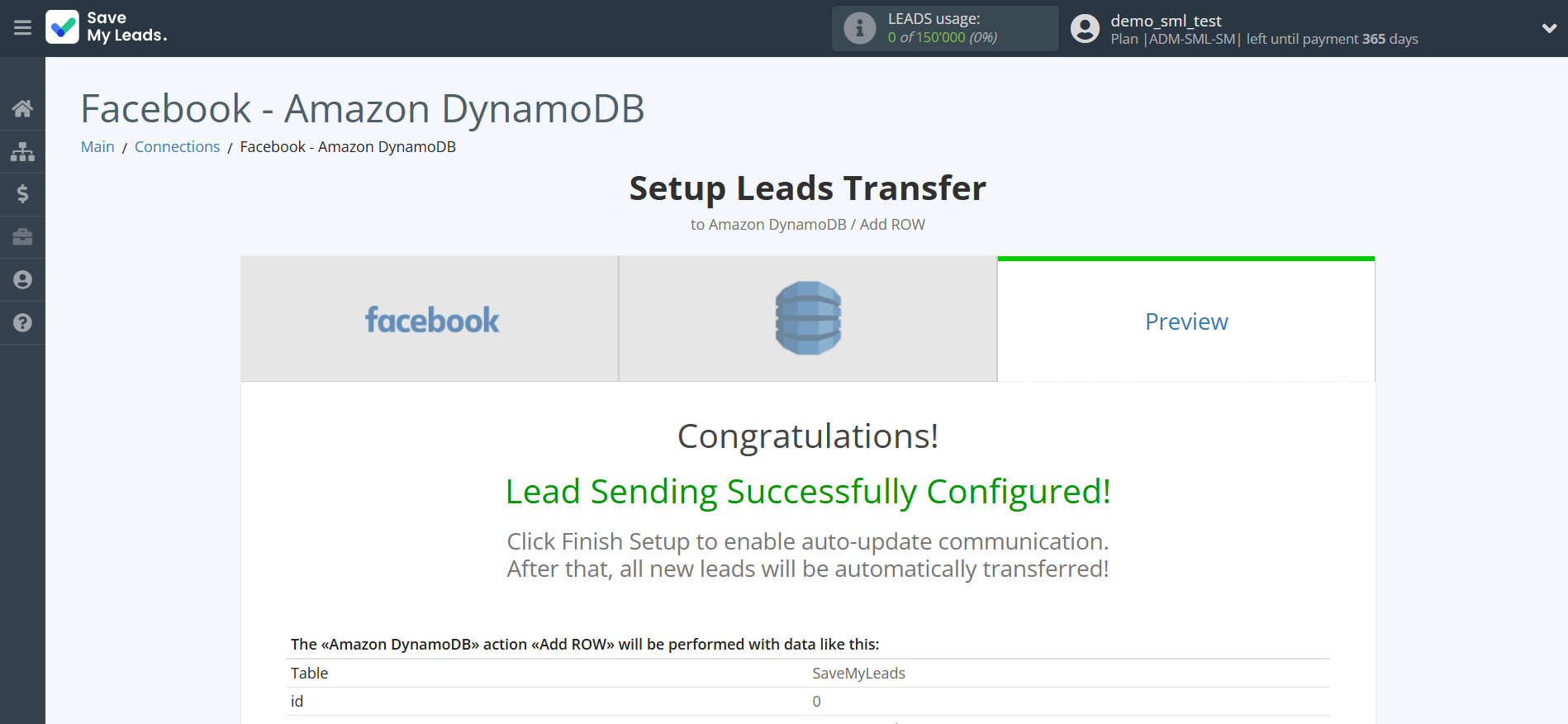Click the SaveMyLeads table value
Viewport: 1568px width, 724px height.
[x=858, y=674]
